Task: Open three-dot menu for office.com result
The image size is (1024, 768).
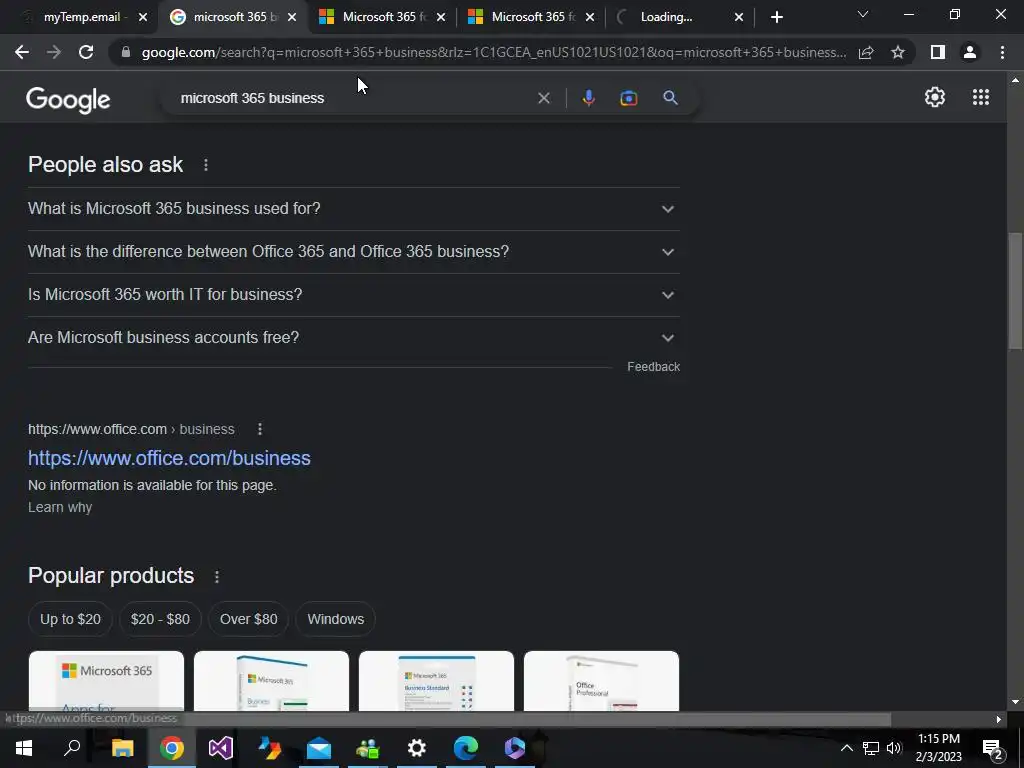Action: click(260, 429)
